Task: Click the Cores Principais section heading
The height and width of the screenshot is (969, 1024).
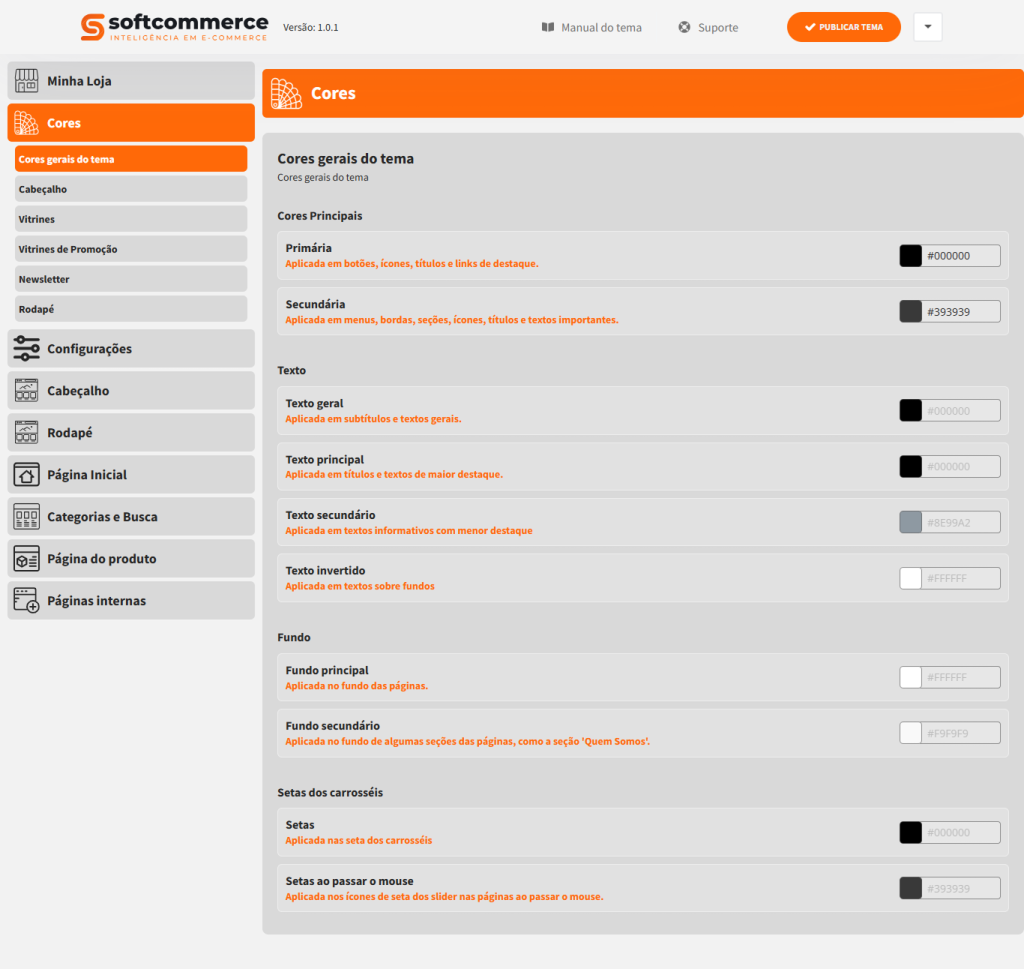Action: tap(320, 216)
